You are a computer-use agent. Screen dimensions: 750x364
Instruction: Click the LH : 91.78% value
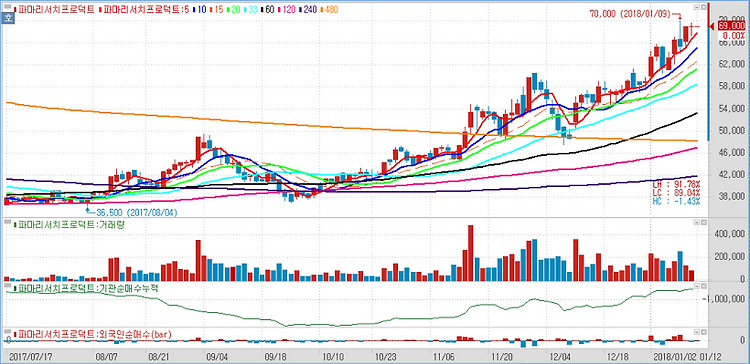click(x=676, y=184)
